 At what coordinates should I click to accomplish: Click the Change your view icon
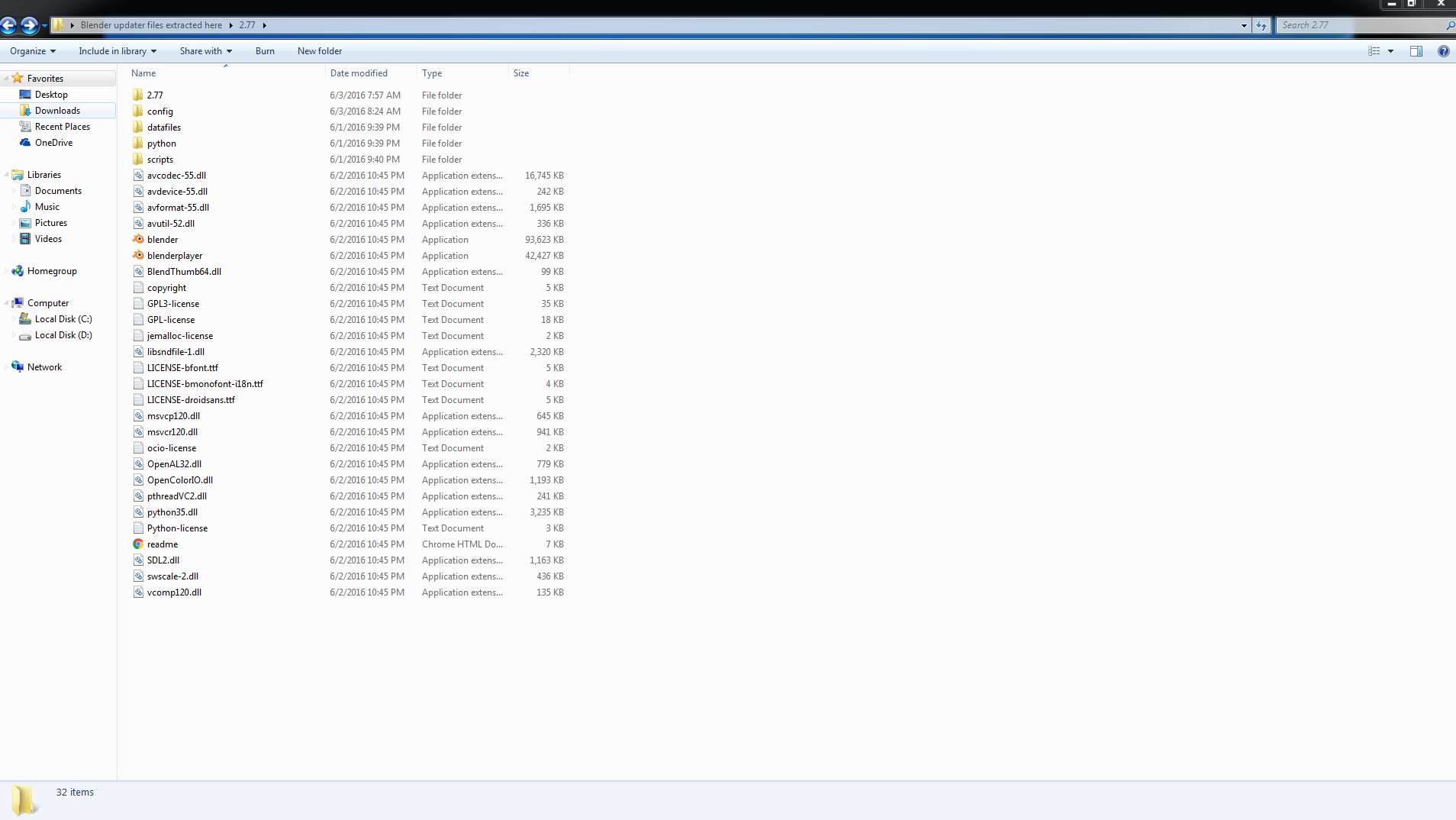pos(1374,51)
